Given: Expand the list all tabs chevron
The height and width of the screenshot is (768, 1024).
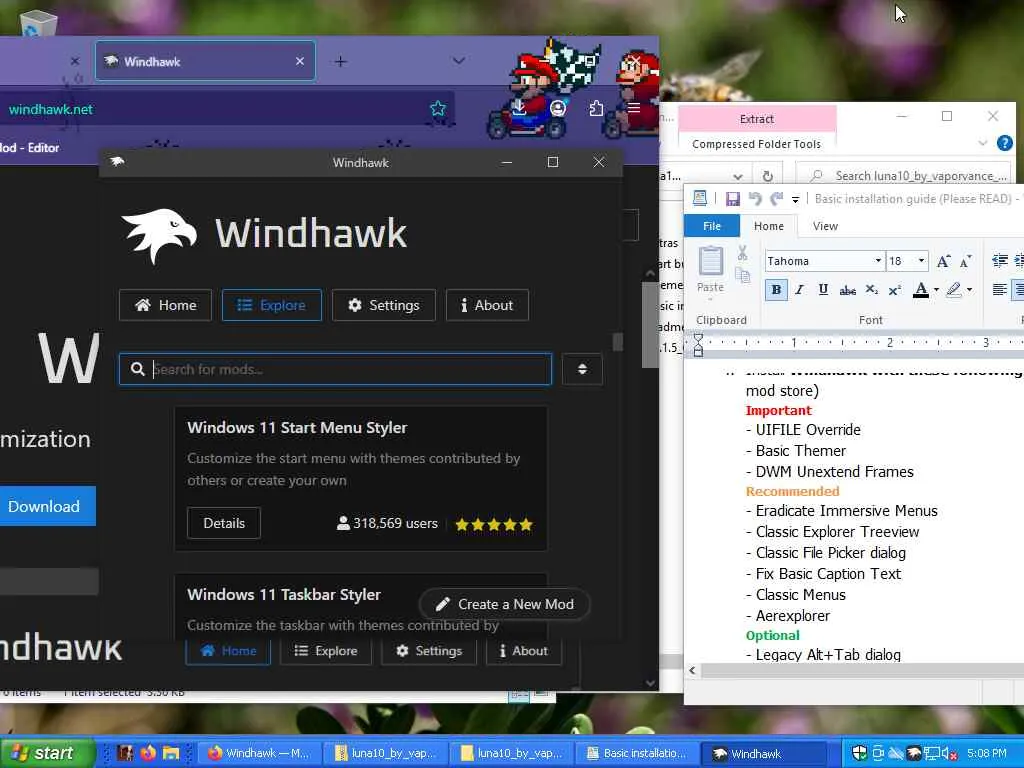Looking at the screenshot, I should 459,61.
